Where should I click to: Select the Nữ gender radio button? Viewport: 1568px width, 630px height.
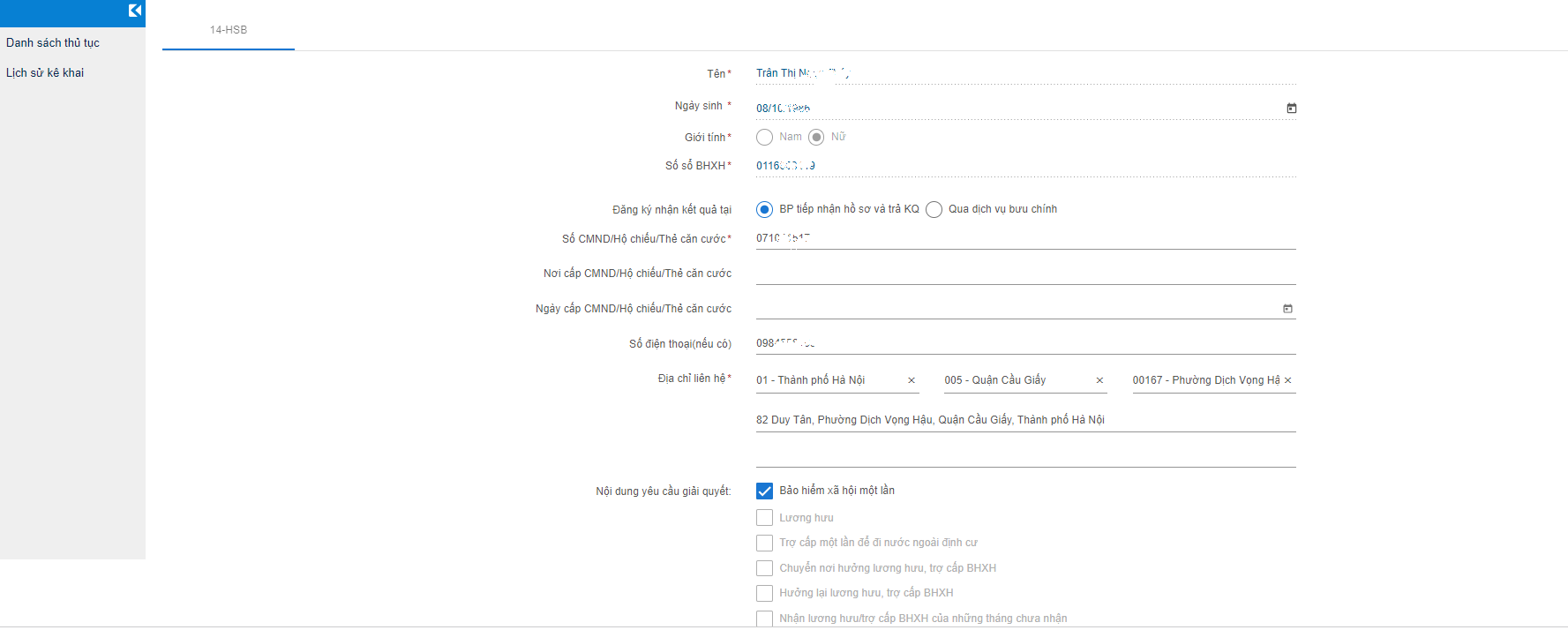(x=816, y=137)
